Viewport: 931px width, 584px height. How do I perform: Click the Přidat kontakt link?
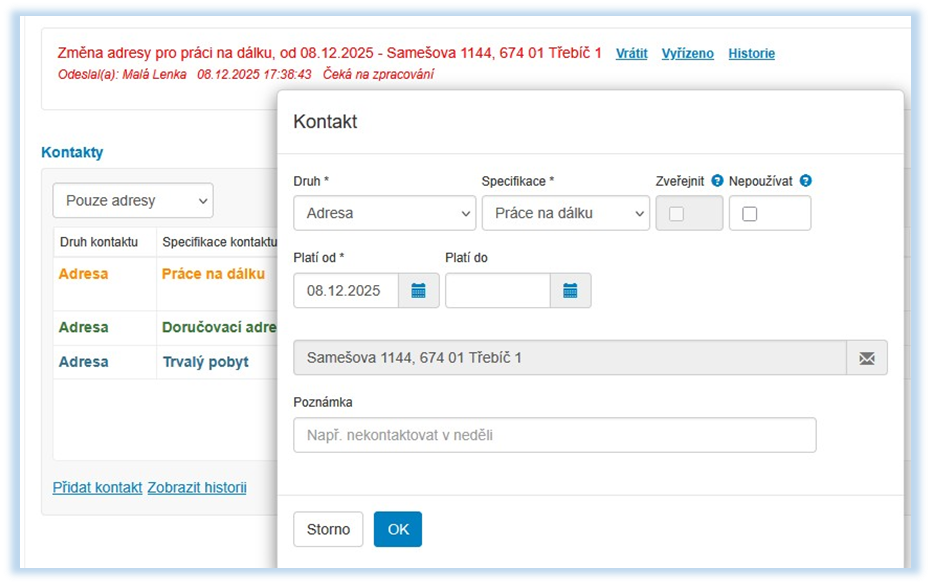[97, 488]
